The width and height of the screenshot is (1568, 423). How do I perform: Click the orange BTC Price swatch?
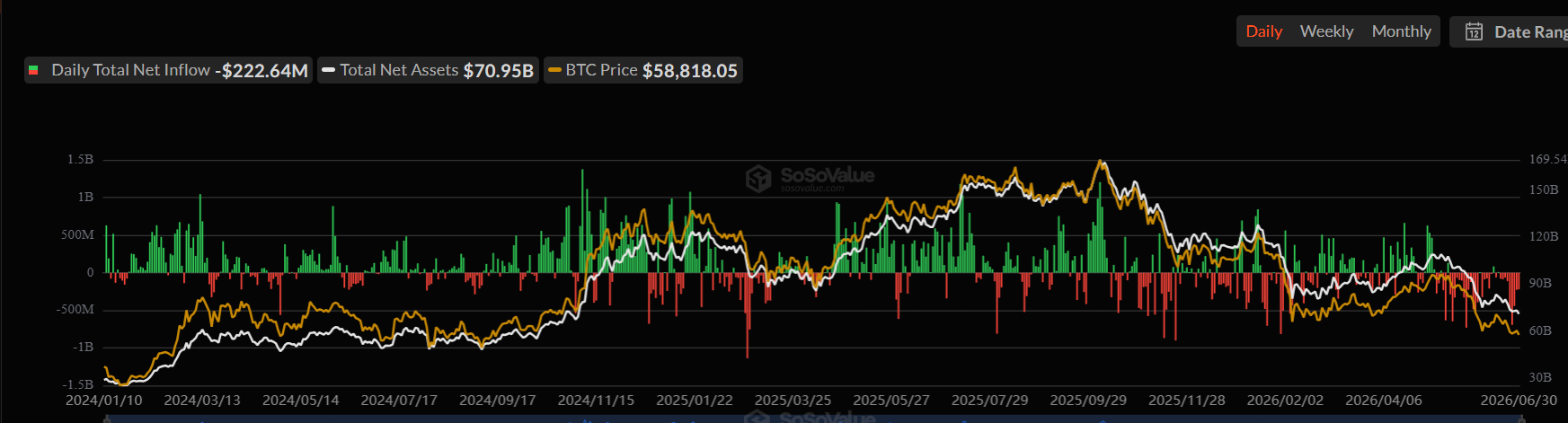pyautogui.click(x=555, y=70)
